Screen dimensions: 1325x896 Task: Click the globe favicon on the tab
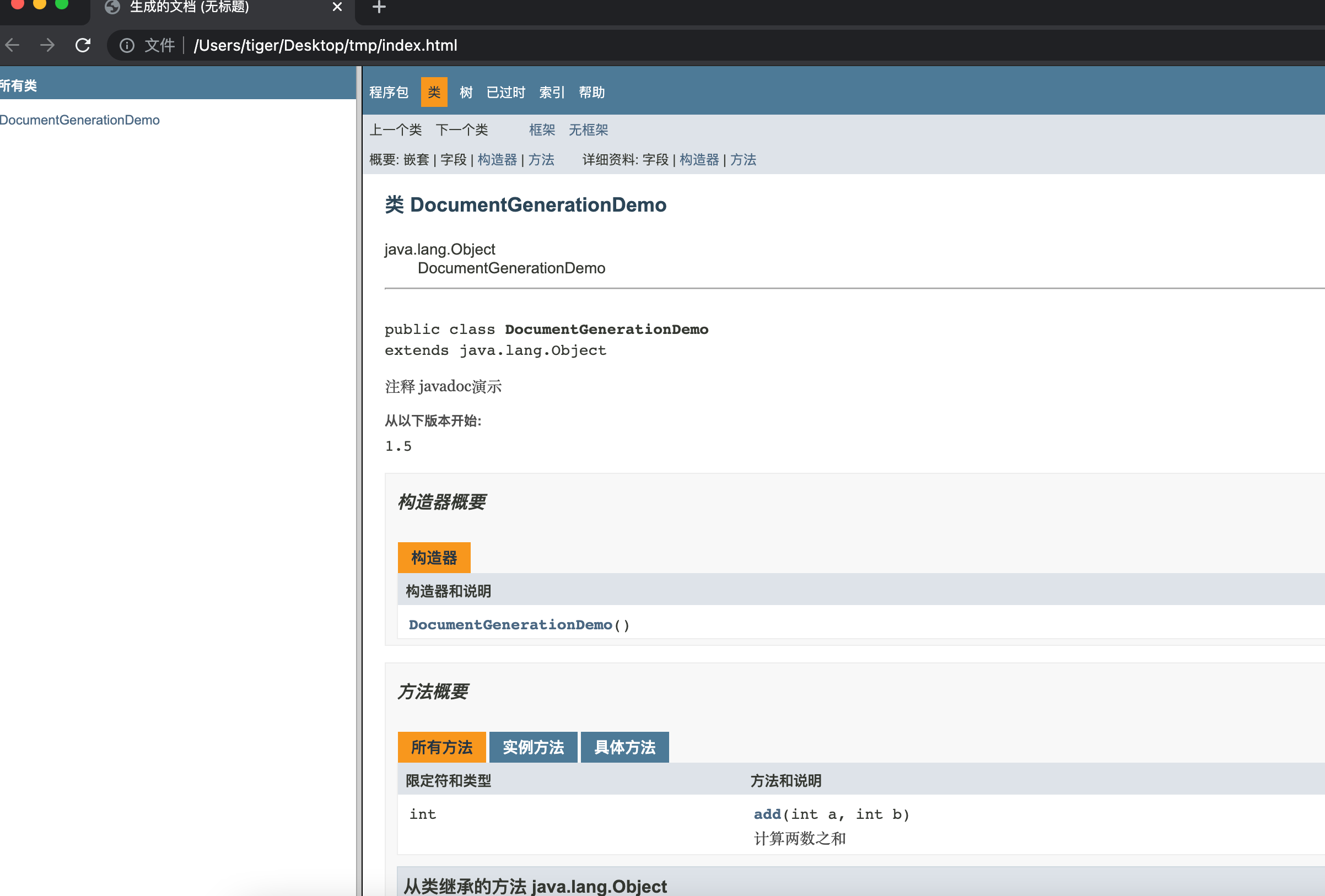pyautogui.click(x=112, y=7)
